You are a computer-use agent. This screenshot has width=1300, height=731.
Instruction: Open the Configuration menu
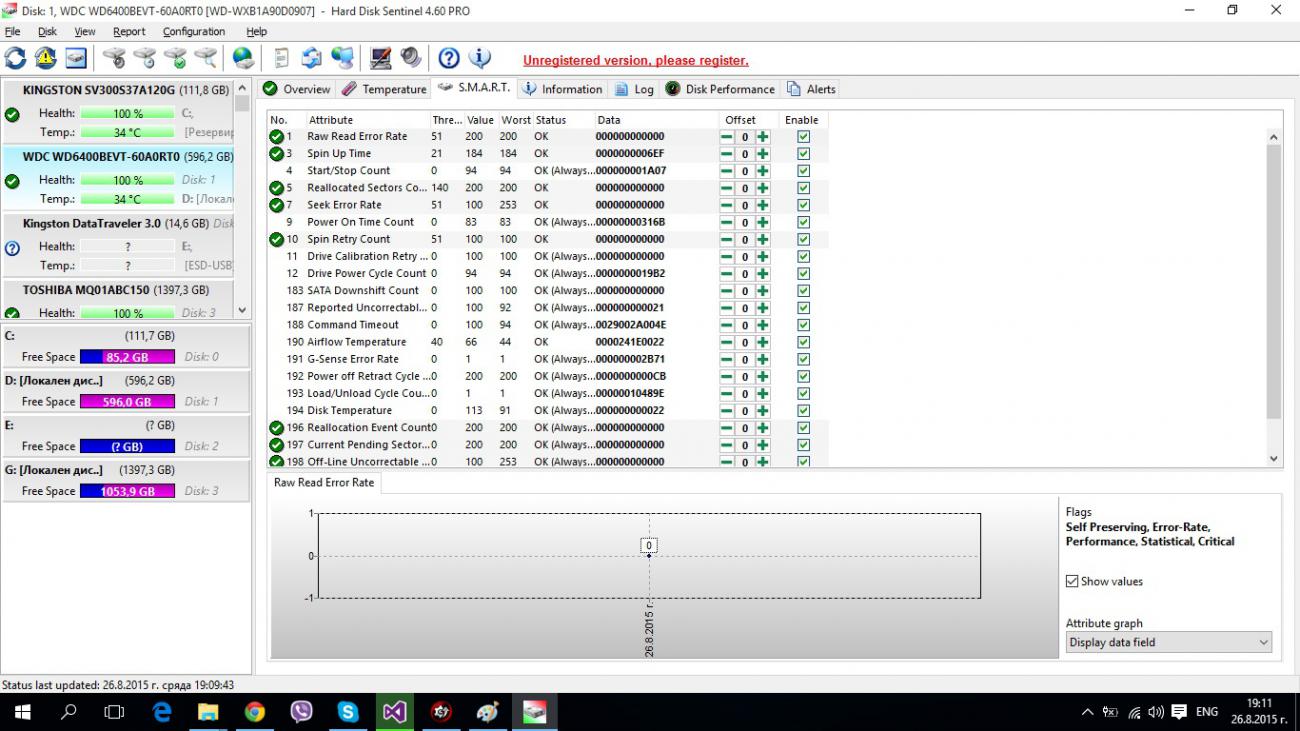coord(194,32)
